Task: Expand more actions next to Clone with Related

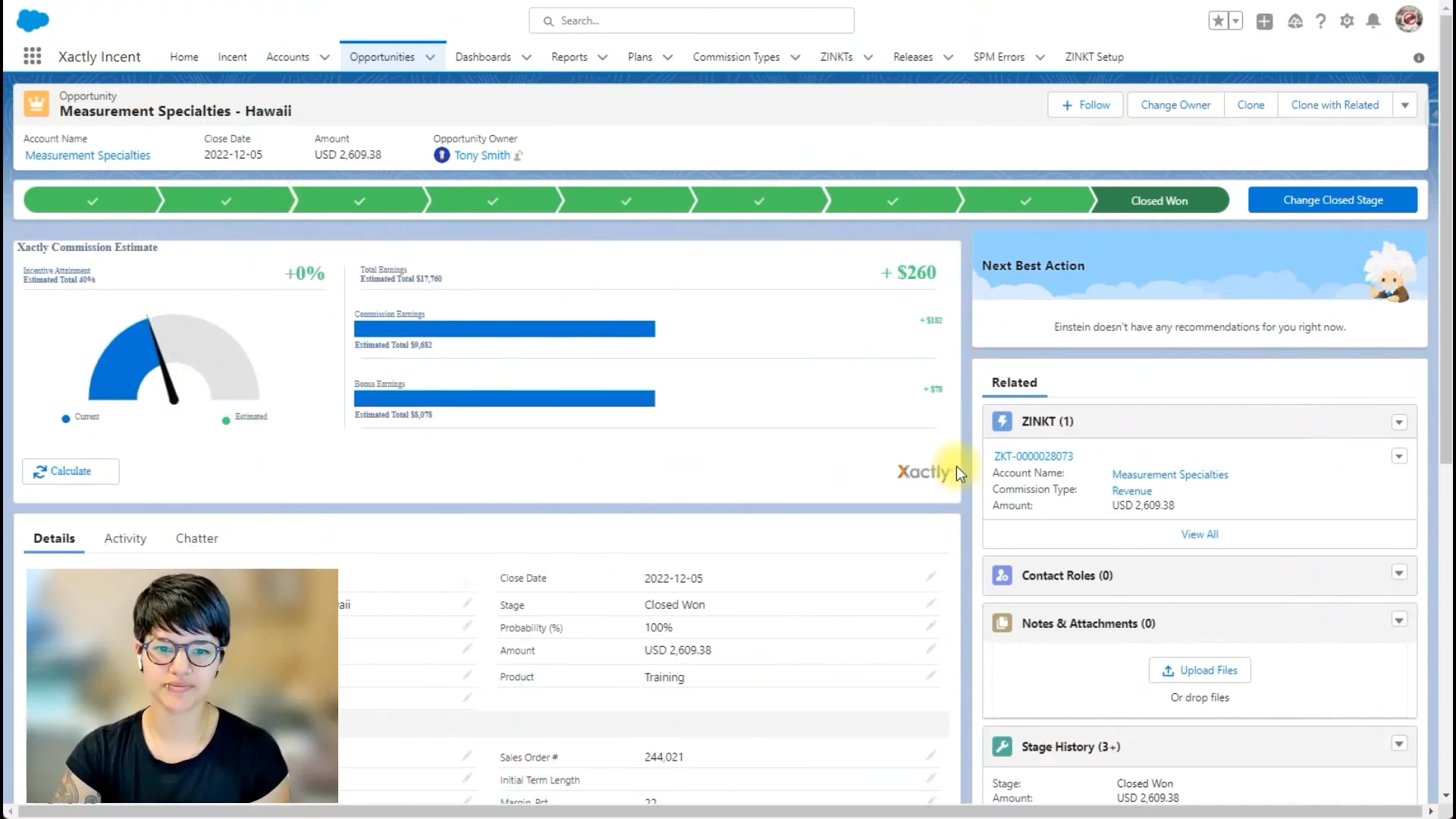Action: click(x=1404, y=105)
